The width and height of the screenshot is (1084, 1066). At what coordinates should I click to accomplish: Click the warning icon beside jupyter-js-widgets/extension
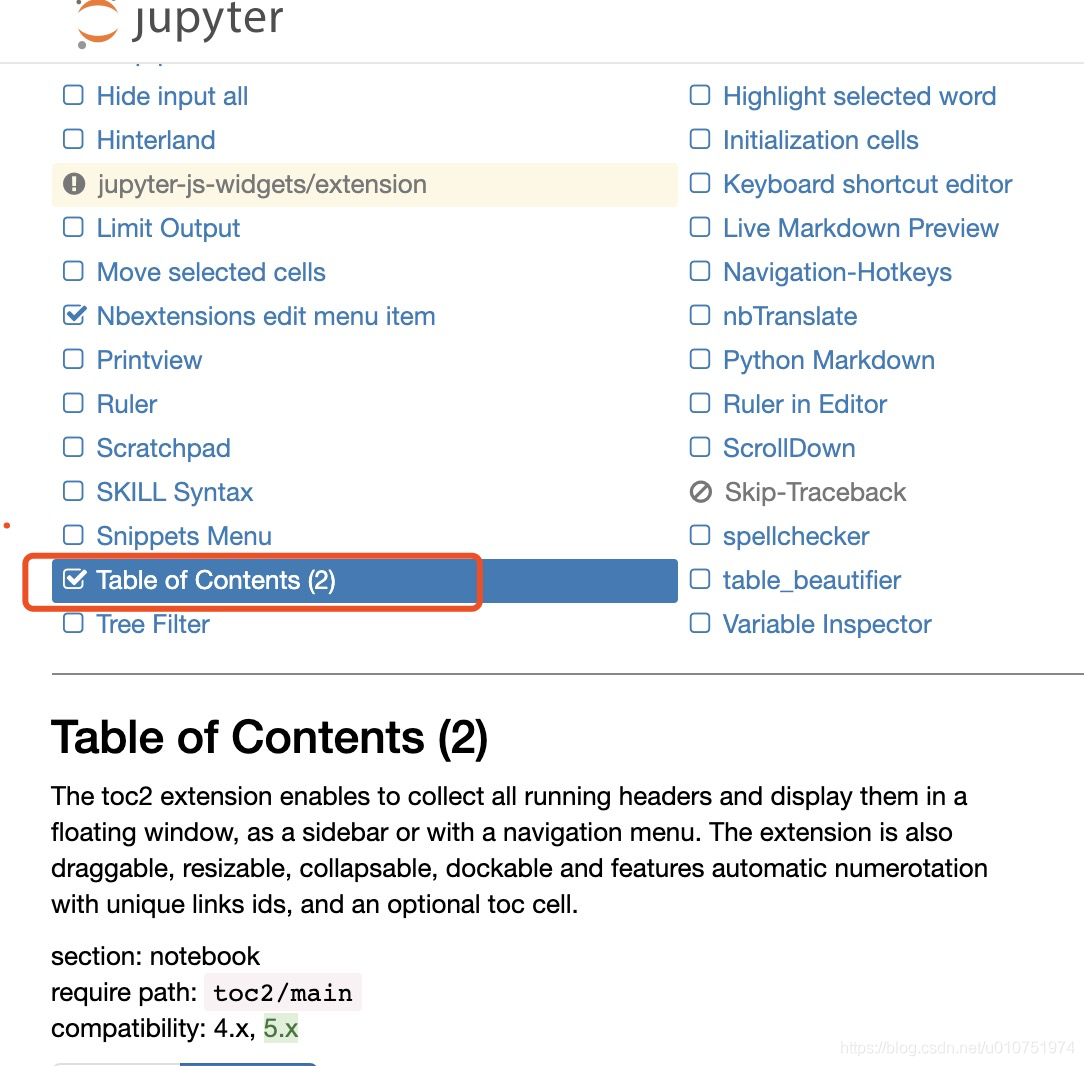(74, 184)
